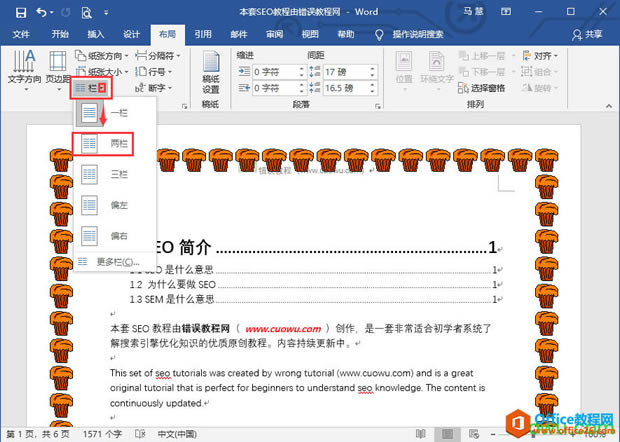
Task: Open the 选择窗格 selection pane
Action: (482, 88)
